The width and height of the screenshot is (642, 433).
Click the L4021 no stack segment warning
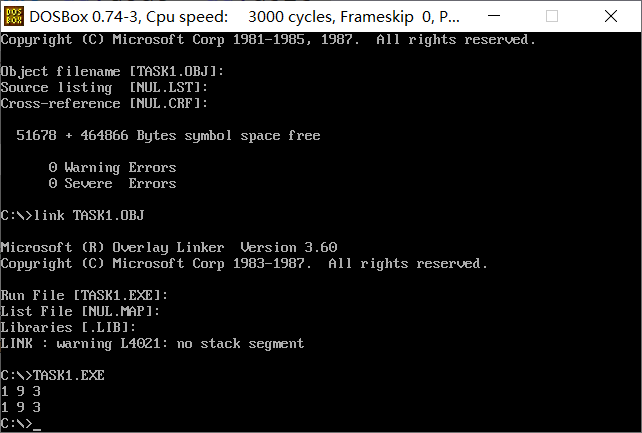152,343
